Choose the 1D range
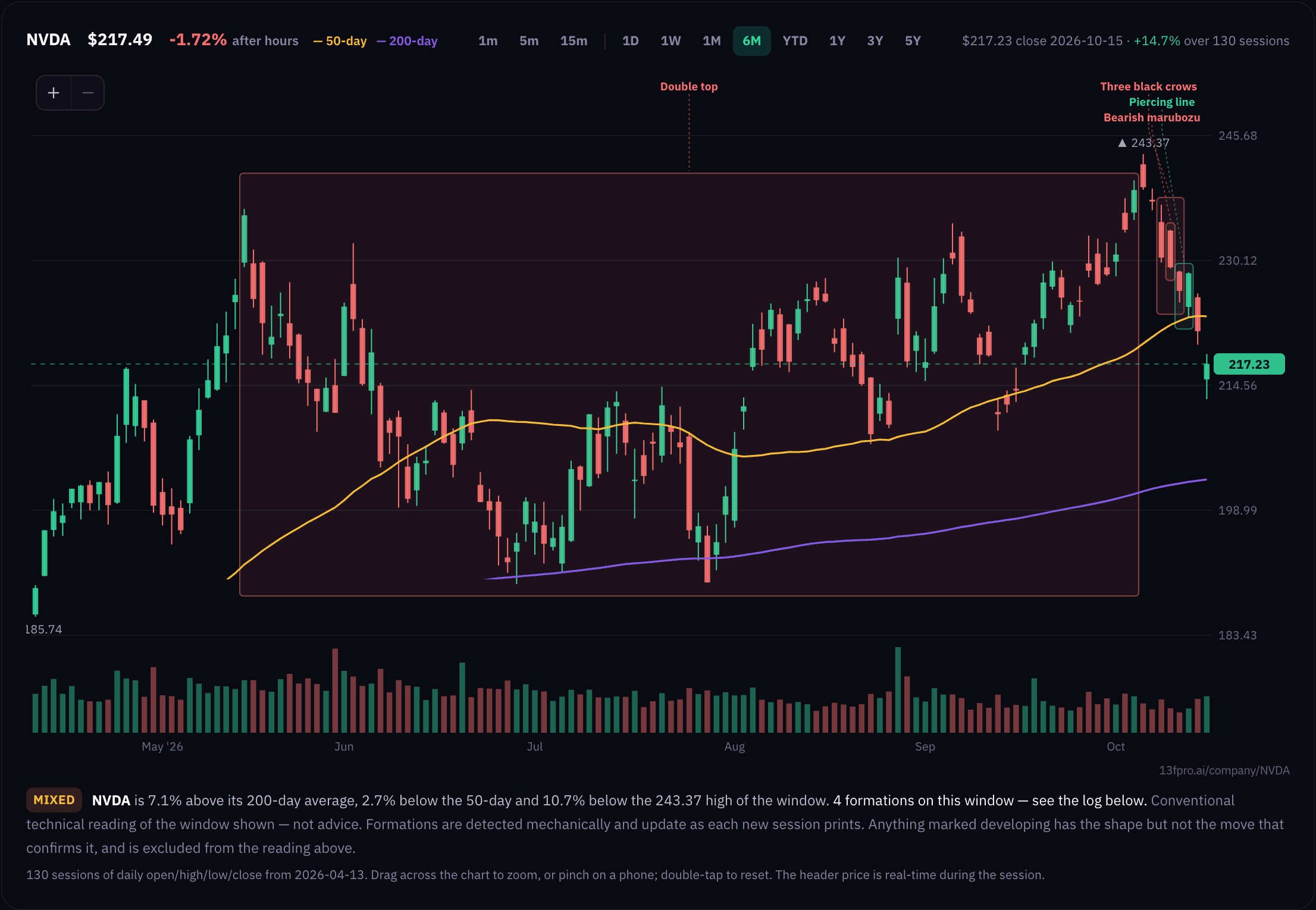This screenshot has height=910, width=1316. pyautogui.click(x=631, y=41)
